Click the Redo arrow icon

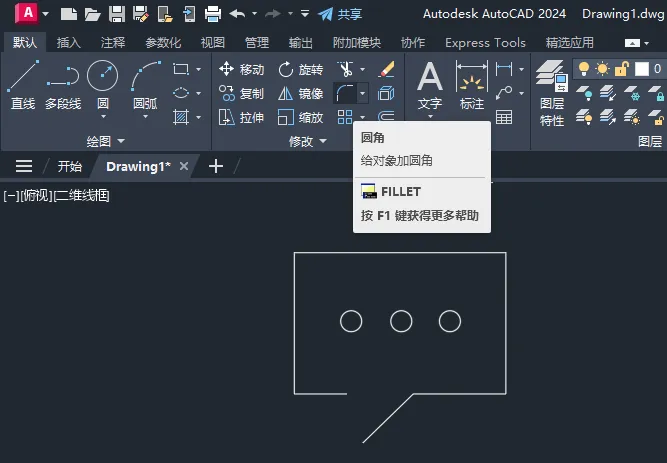273,14
